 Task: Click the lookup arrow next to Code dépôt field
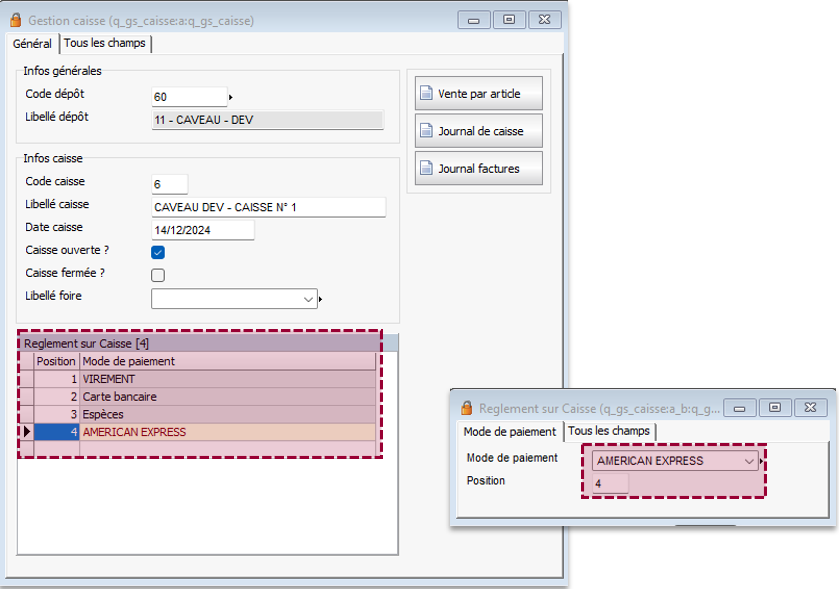coord(231,97)
